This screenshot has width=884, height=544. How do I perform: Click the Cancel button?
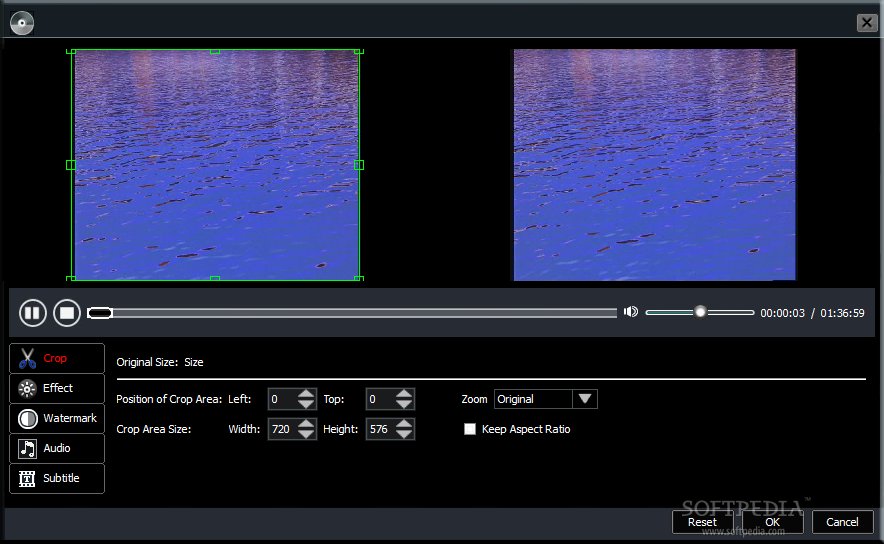[842, 522]
